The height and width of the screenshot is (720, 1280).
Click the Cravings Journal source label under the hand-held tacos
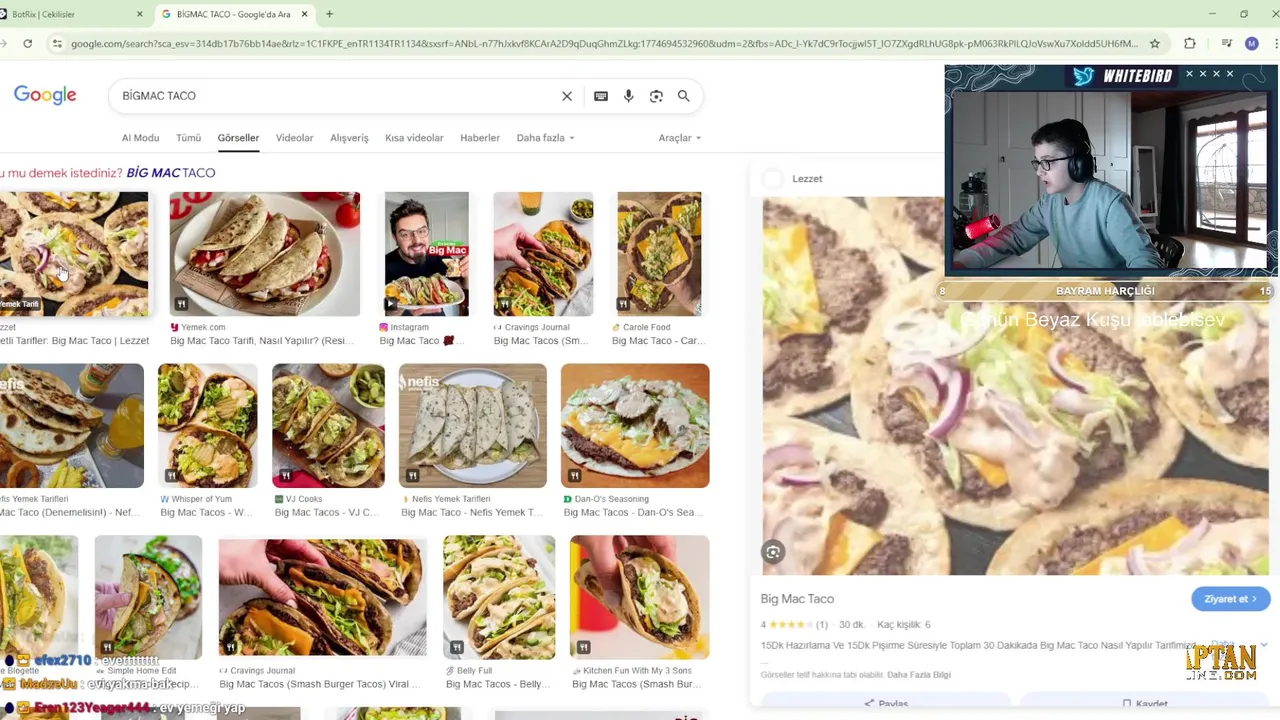537,327
